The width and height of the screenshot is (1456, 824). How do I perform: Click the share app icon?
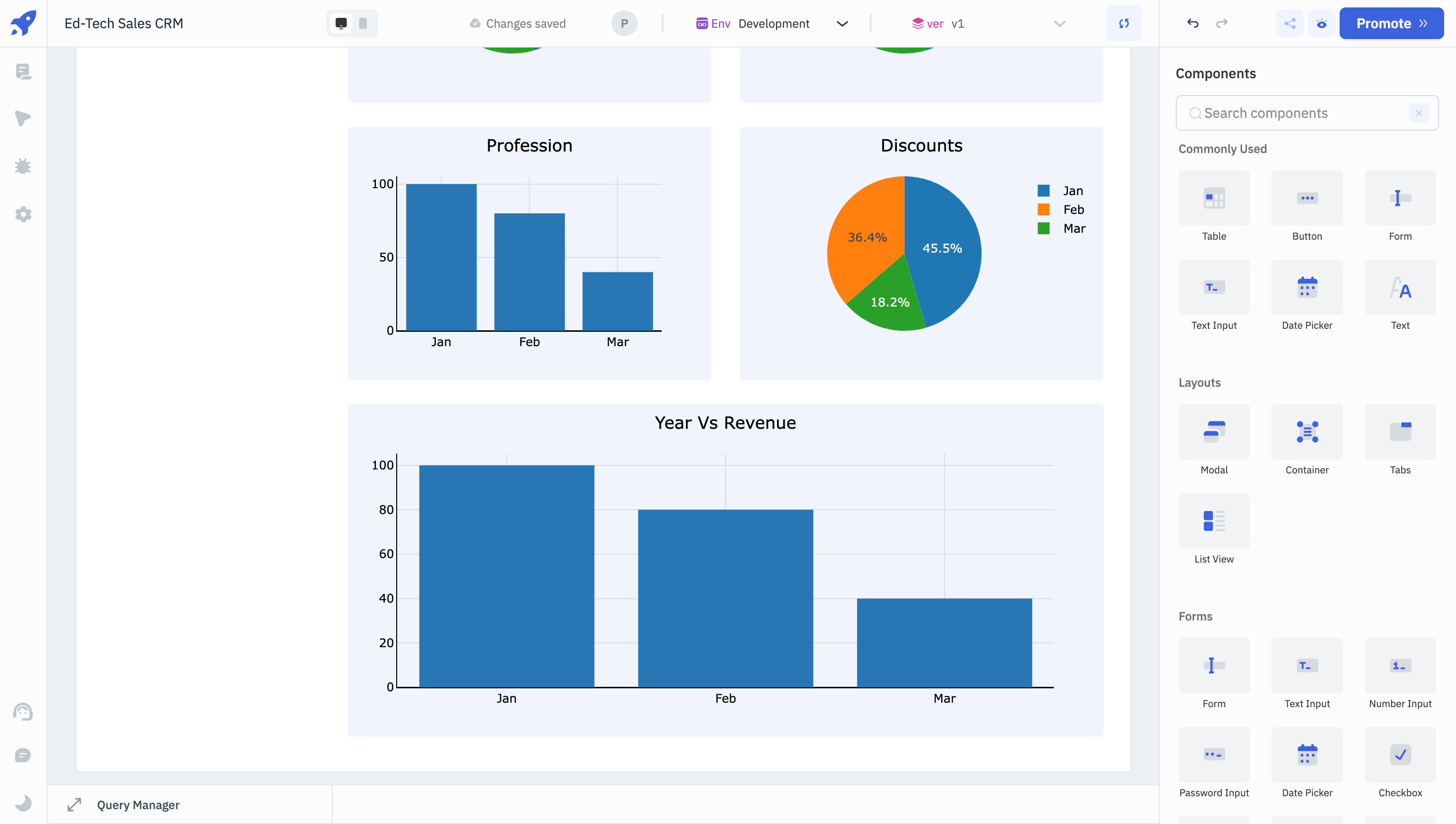pyautogui.click(x=1290, y=23)
